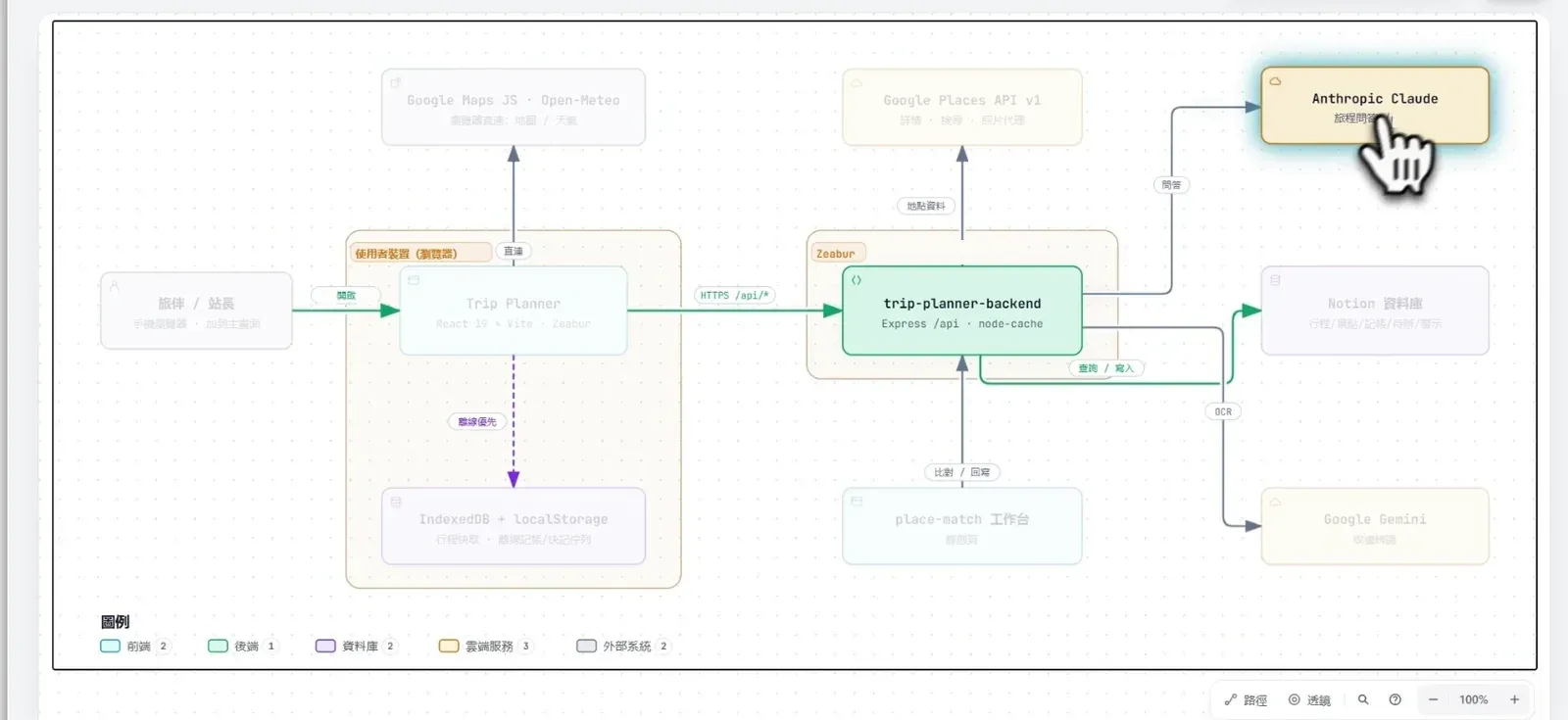Image resolution: width=1568 pixels, height=720 pixels.
Task: Click the code brackets icon on backend node
Action: coord(857,280)
